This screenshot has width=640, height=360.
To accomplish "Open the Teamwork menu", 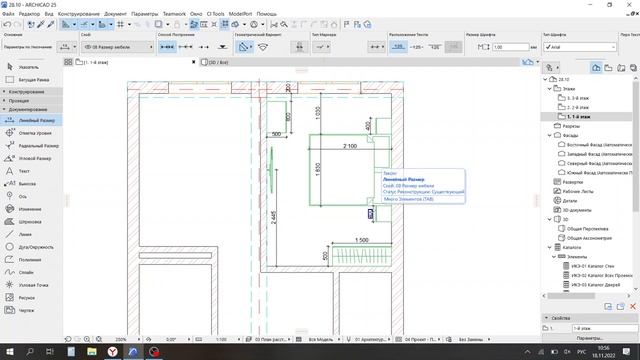I will click(174, 14).
